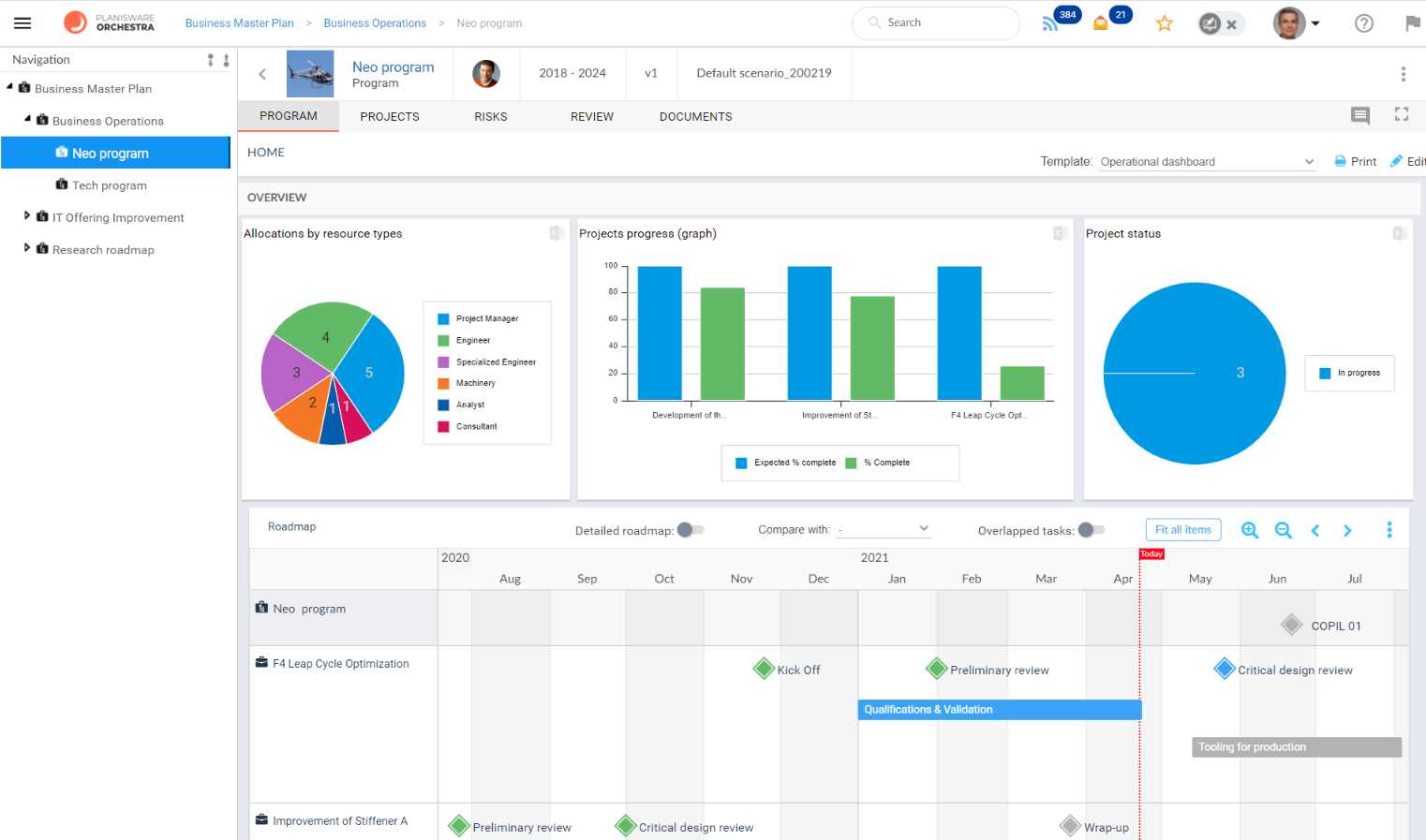Open the RSS feed notifications icon
Viewport: 1426px width, 840px height.
pyautogui.click(x=1050, y=23)
